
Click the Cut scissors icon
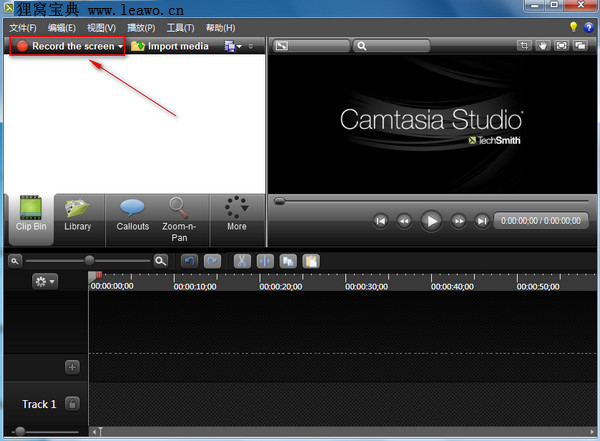[242, 261]
